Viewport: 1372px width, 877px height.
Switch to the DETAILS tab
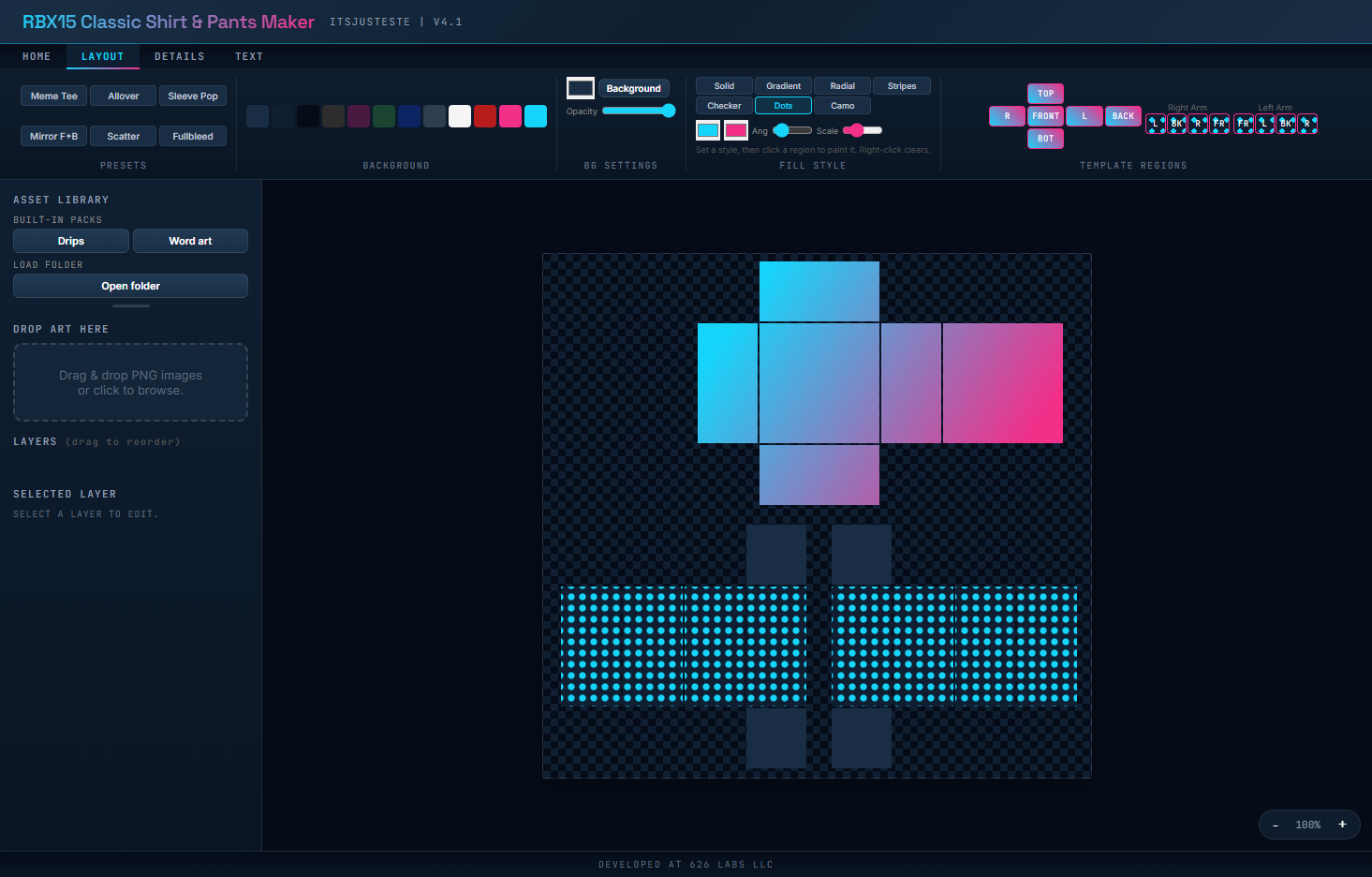[x=180, y=57]
